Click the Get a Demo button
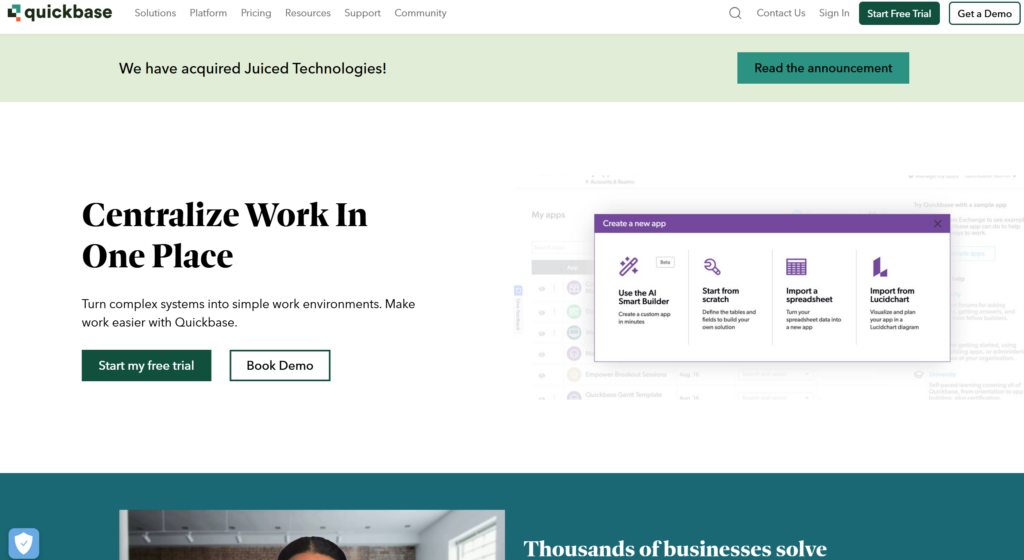The height and width of the screenshot is (560, 1024). [984, 14]
